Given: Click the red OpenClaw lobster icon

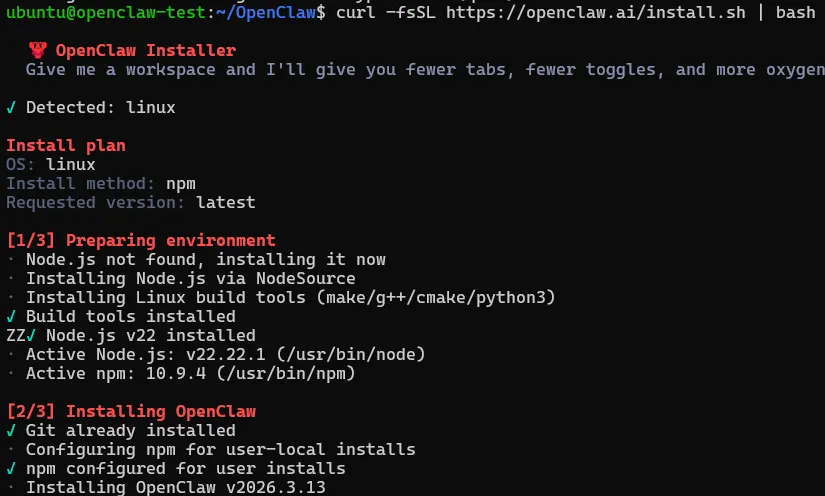Looking at the screenshot, I should (x=37, y=51).
